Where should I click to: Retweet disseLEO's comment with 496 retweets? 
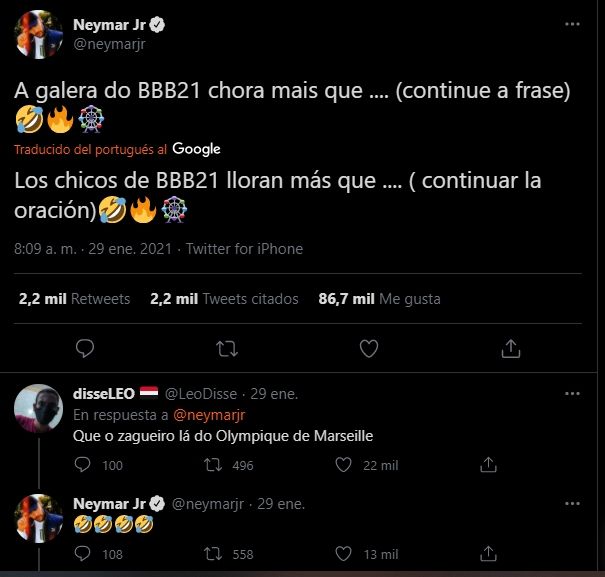tap(212, 465)
